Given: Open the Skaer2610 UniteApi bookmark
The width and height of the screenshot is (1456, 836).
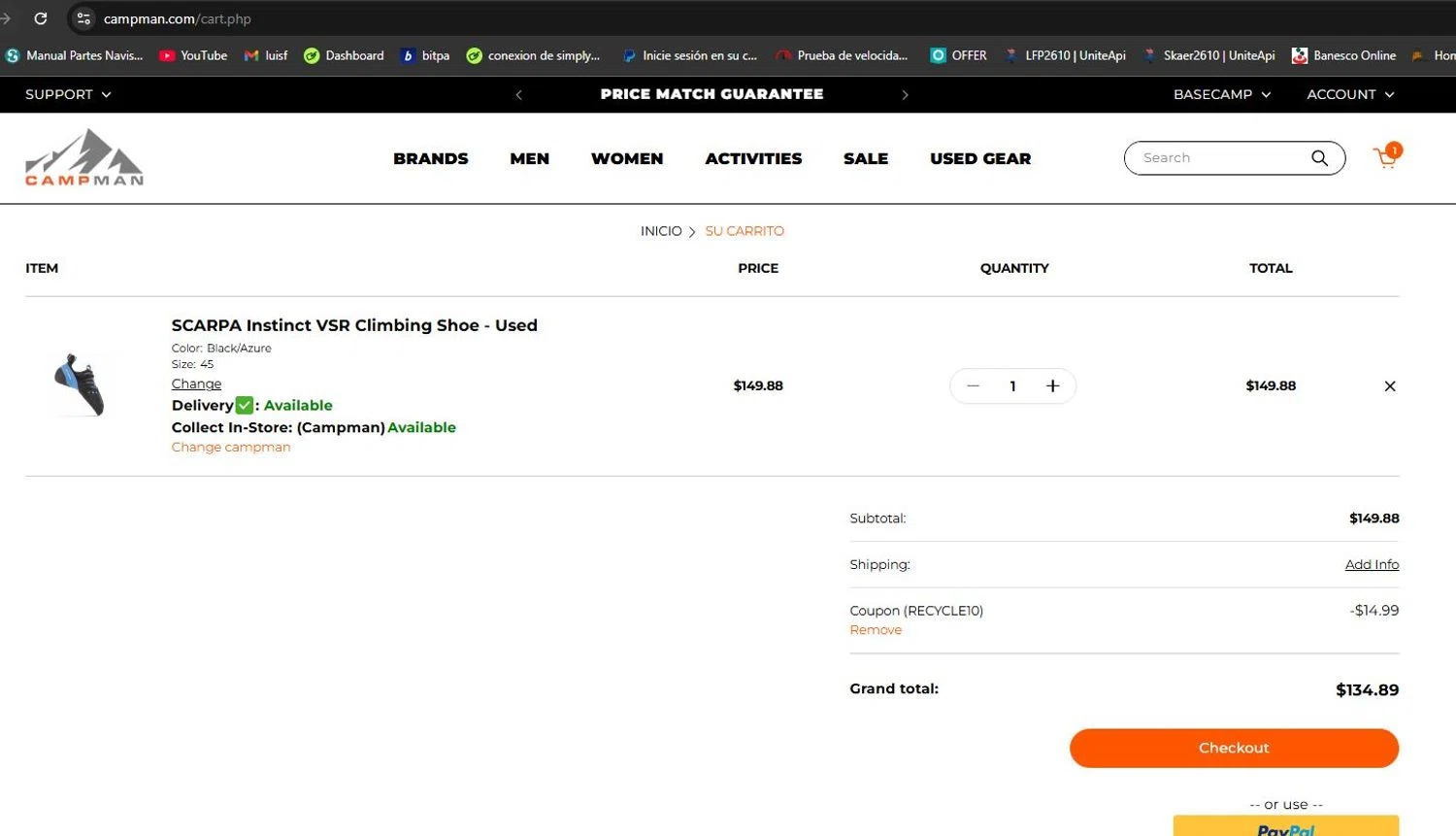Looking at the screenshot, I should click(x=1208, y=55).
